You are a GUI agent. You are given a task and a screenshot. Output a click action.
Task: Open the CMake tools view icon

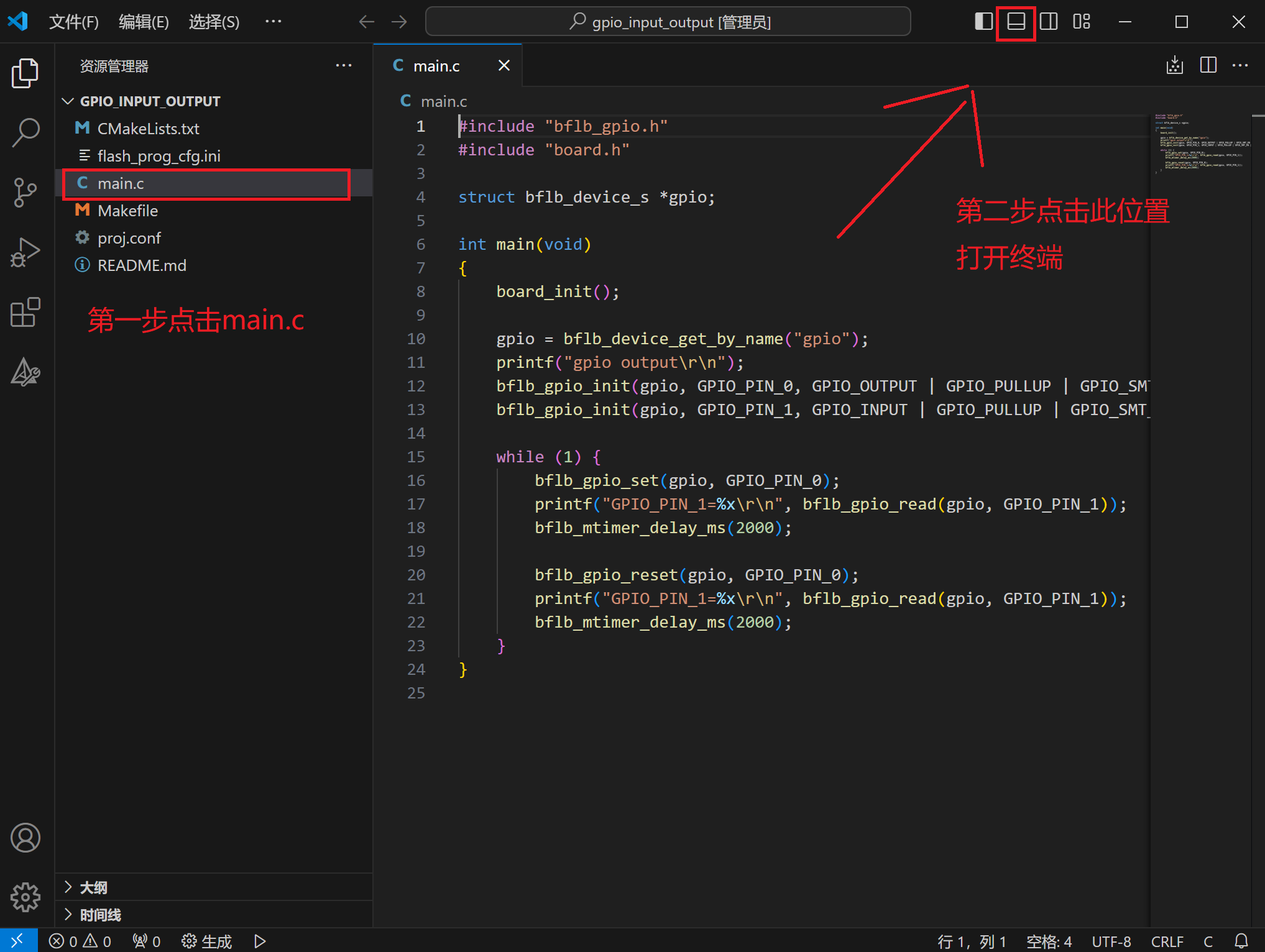pyautogui.click(x=25, y=371)
